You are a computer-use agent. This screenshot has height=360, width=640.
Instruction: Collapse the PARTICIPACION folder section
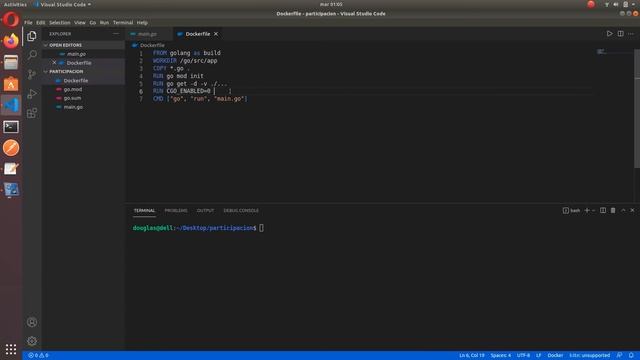click(83, 71)
